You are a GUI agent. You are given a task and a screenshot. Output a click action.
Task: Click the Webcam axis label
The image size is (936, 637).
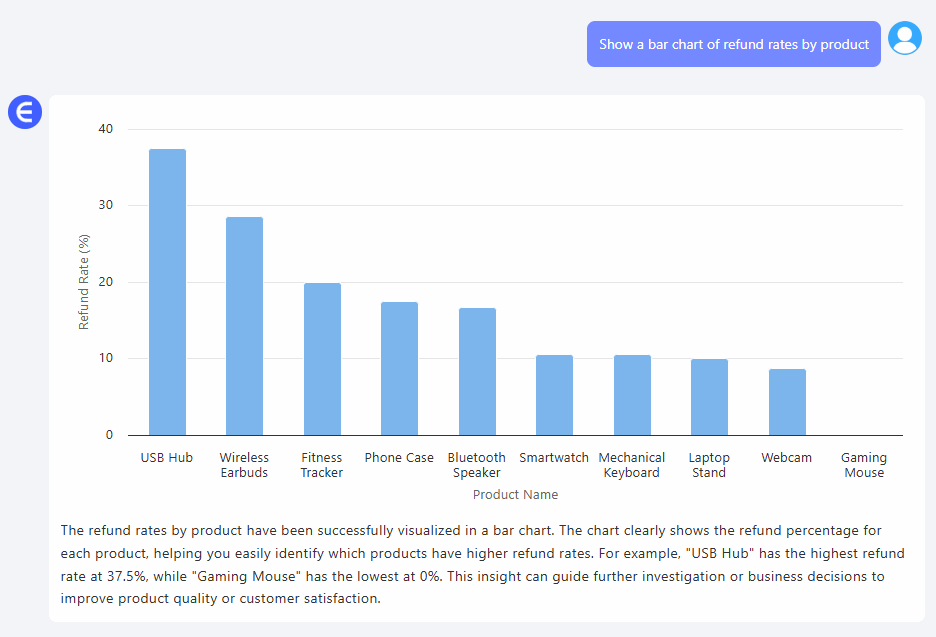[x=787, y=458]
